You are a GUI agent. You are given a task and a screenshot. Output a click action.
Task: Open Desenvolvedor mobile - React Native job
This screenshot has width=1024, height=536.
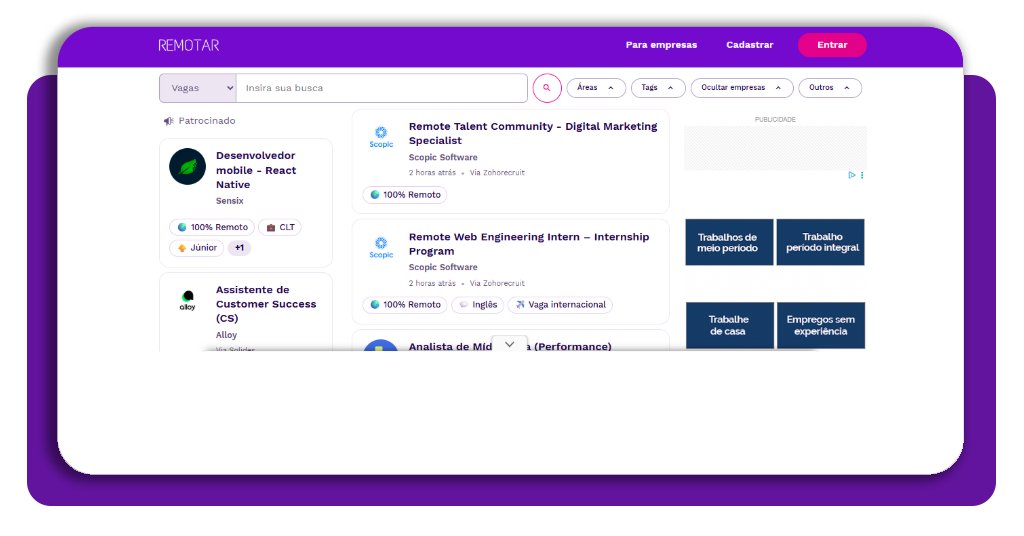257,170
